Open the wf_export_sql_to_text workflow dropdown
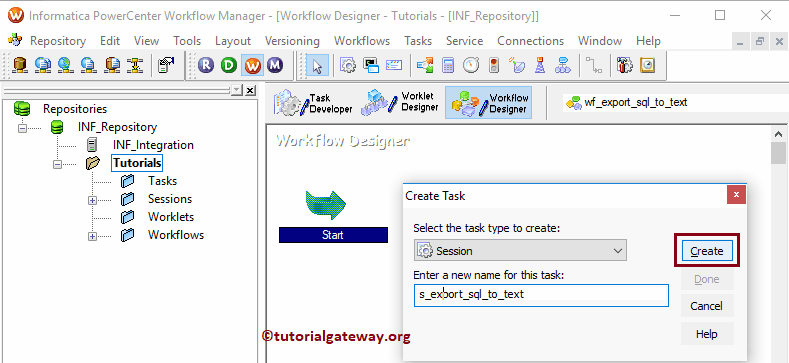Viewport: 789px width, 363px height. (x=675, y=103)
